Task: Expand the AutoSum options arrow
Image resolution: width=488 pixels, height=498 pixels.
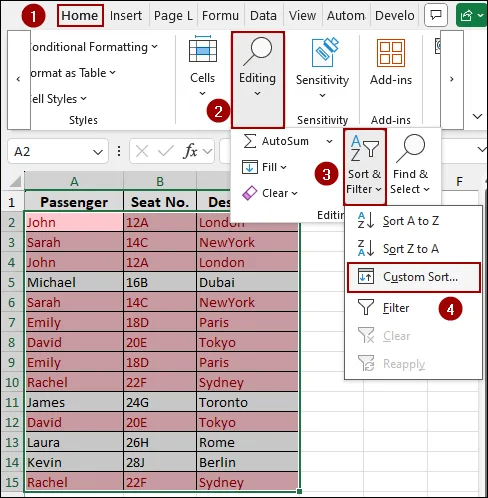Action: tap(329, 141)
